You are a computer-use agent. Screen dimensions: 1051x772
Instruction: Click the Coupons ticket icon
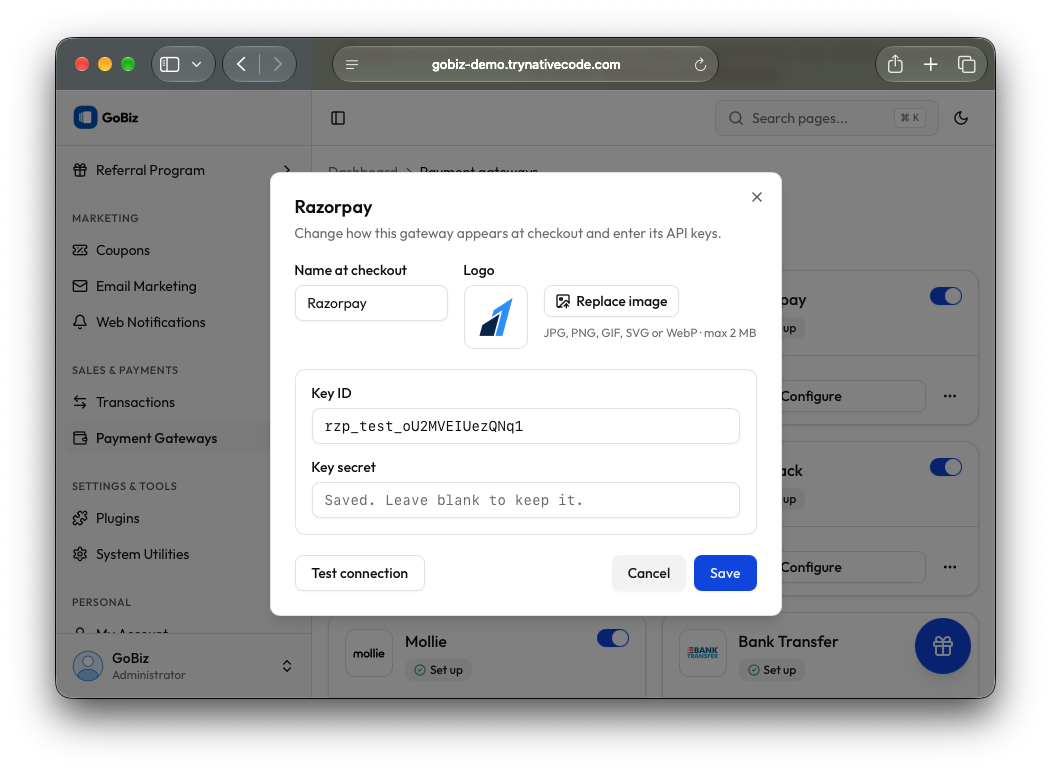pyautogui.click(x=80, y=250)
